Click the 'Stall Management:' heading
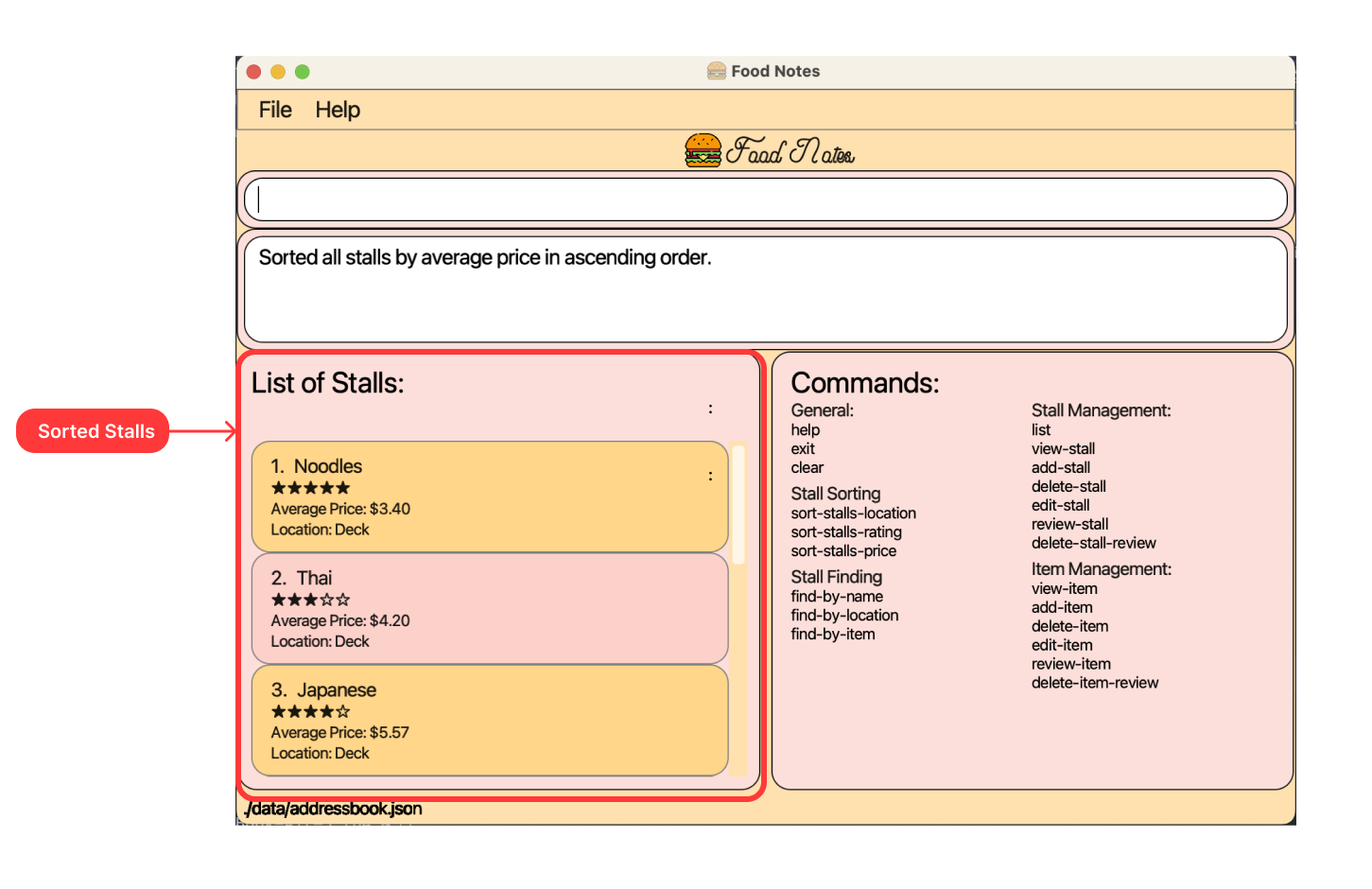This screenshot has height=889, width=1372. pos(1101,410)
